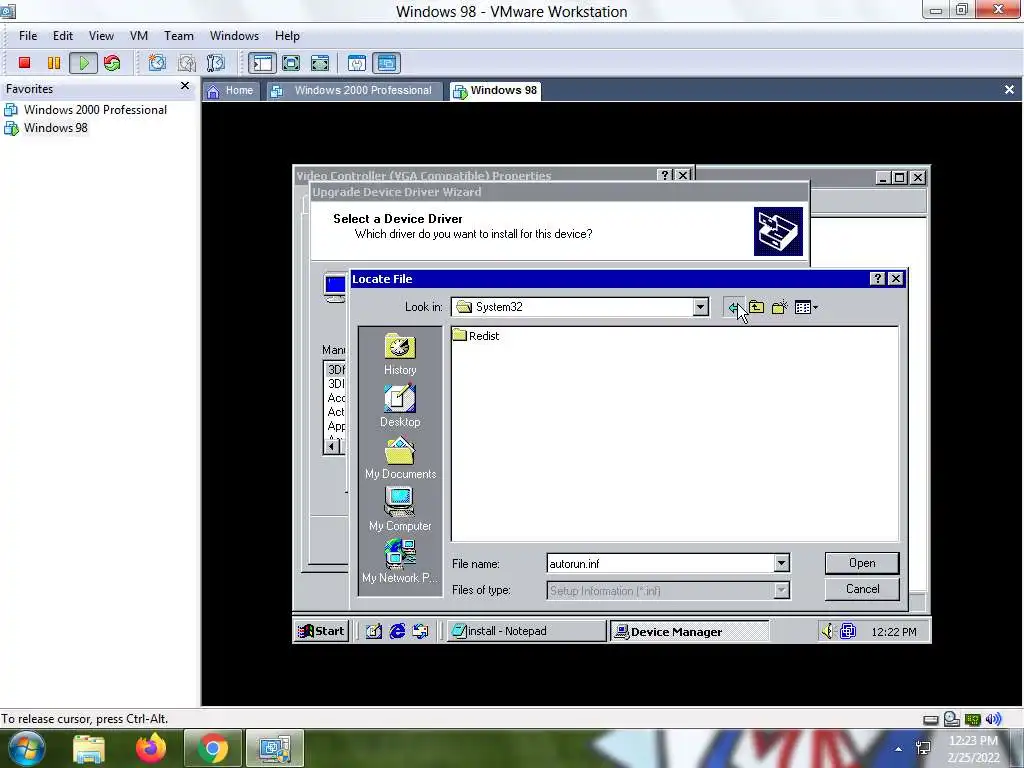Open History in the places bar

[400, 354]
